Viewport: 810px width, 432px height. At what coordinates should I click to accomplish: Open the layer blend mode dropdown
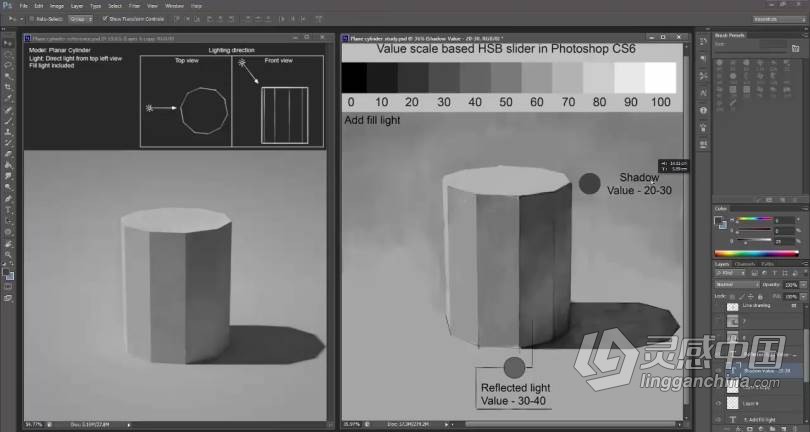pos(737,285)
